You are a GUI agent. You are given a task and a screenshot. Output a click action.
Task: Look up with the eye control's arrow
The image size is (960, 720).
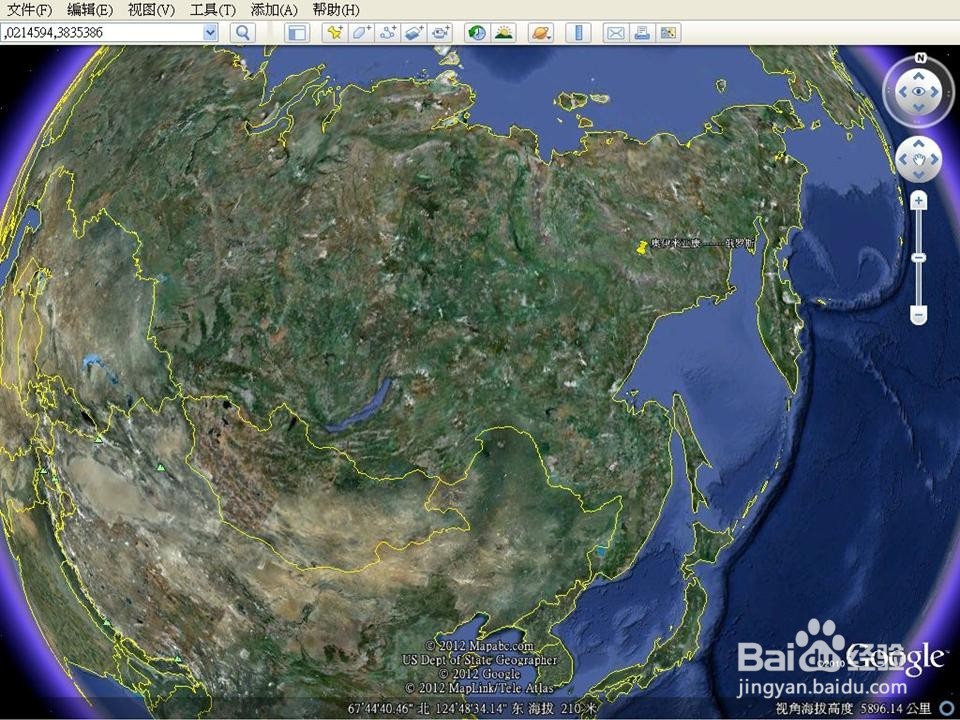pyautogui.click(x=919, y=76)
